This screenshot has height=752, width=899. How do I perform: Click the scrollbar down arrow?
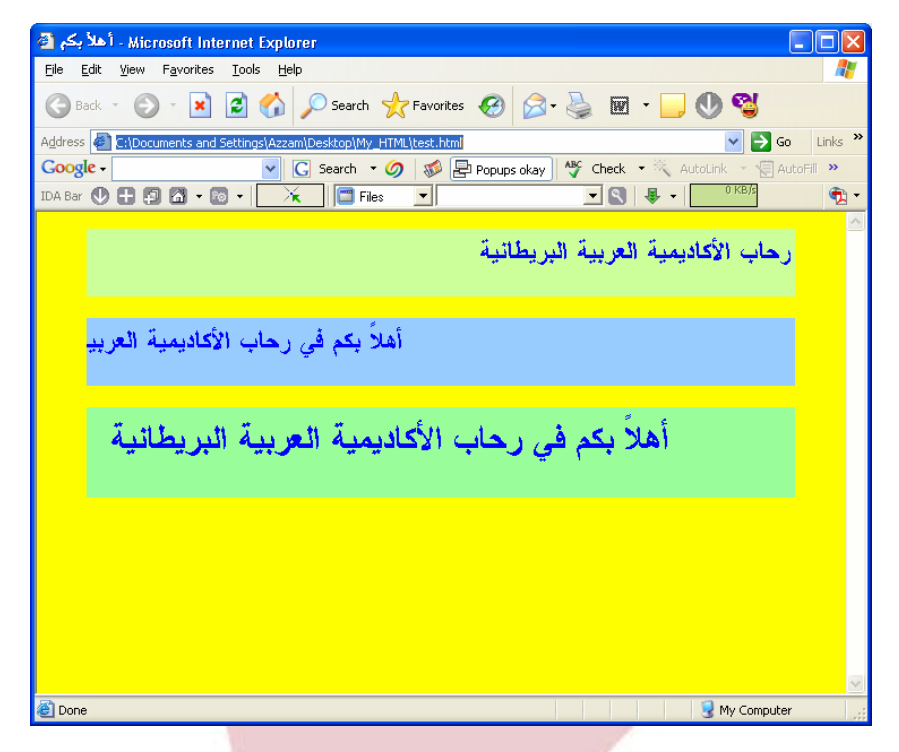[x=855, y=684]
